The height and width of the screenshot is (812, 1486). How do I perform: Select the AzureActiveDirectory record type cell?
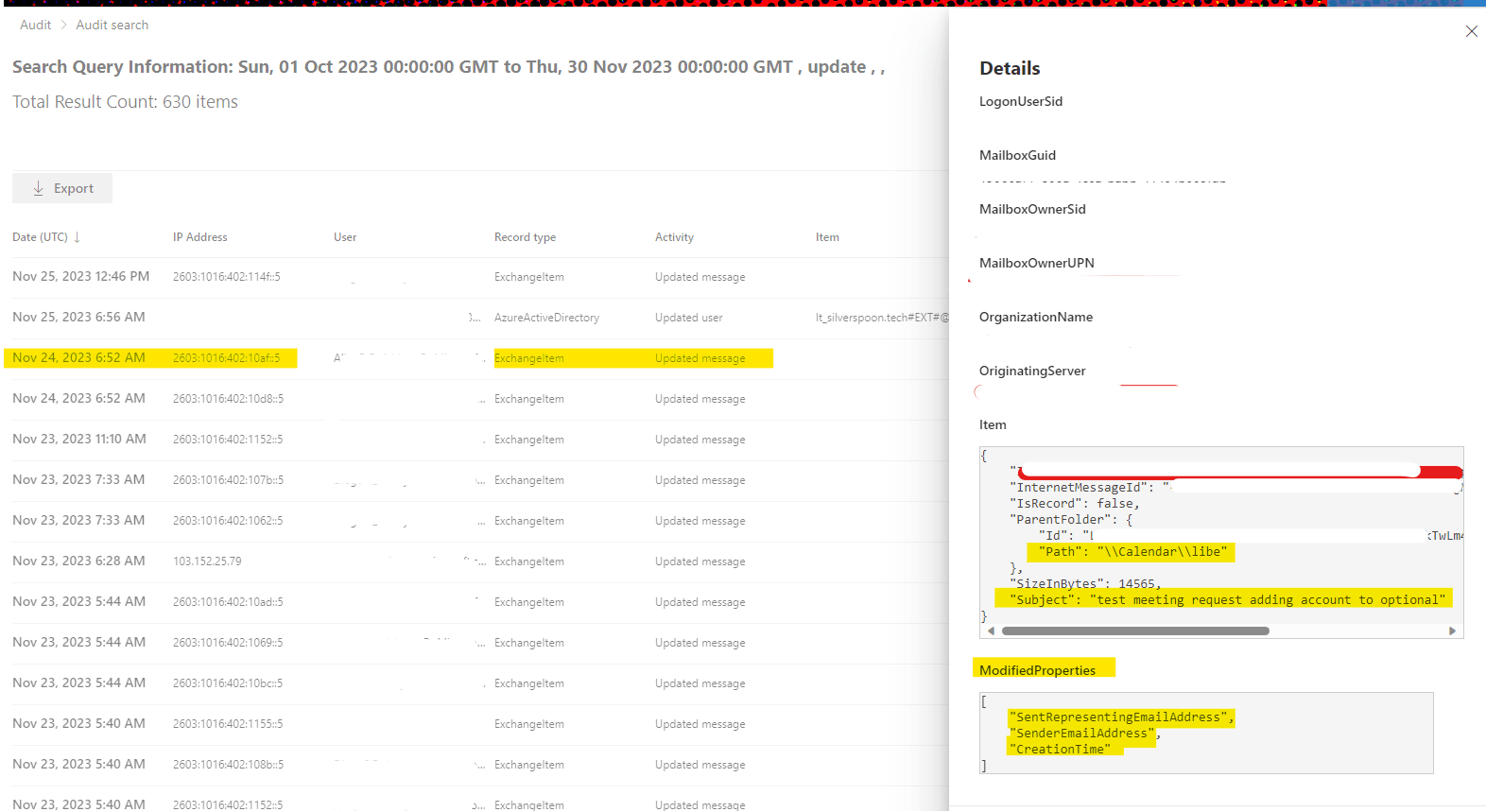click(x=546, y=318)
